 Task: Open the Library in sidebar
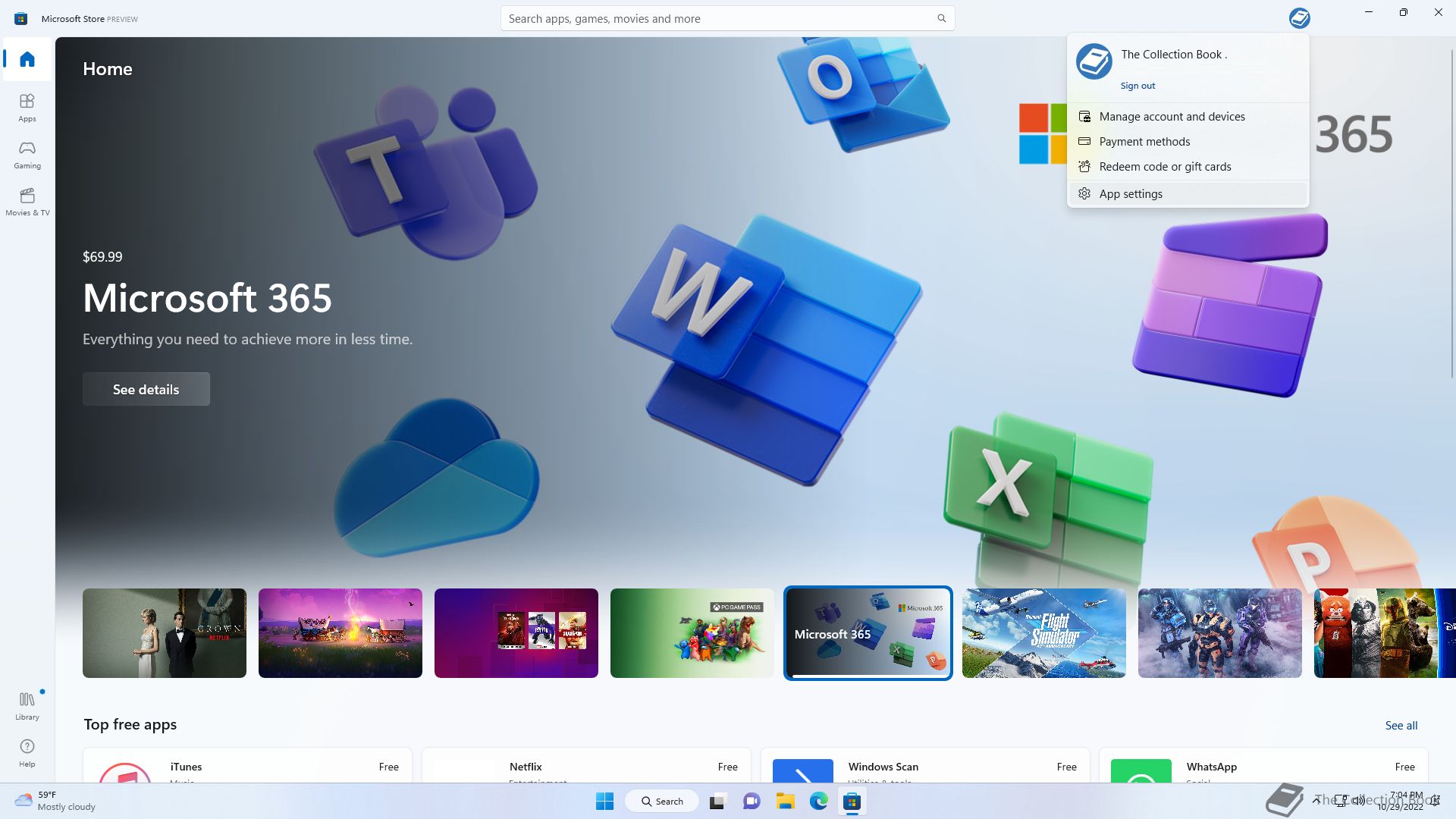click(27, 705)
